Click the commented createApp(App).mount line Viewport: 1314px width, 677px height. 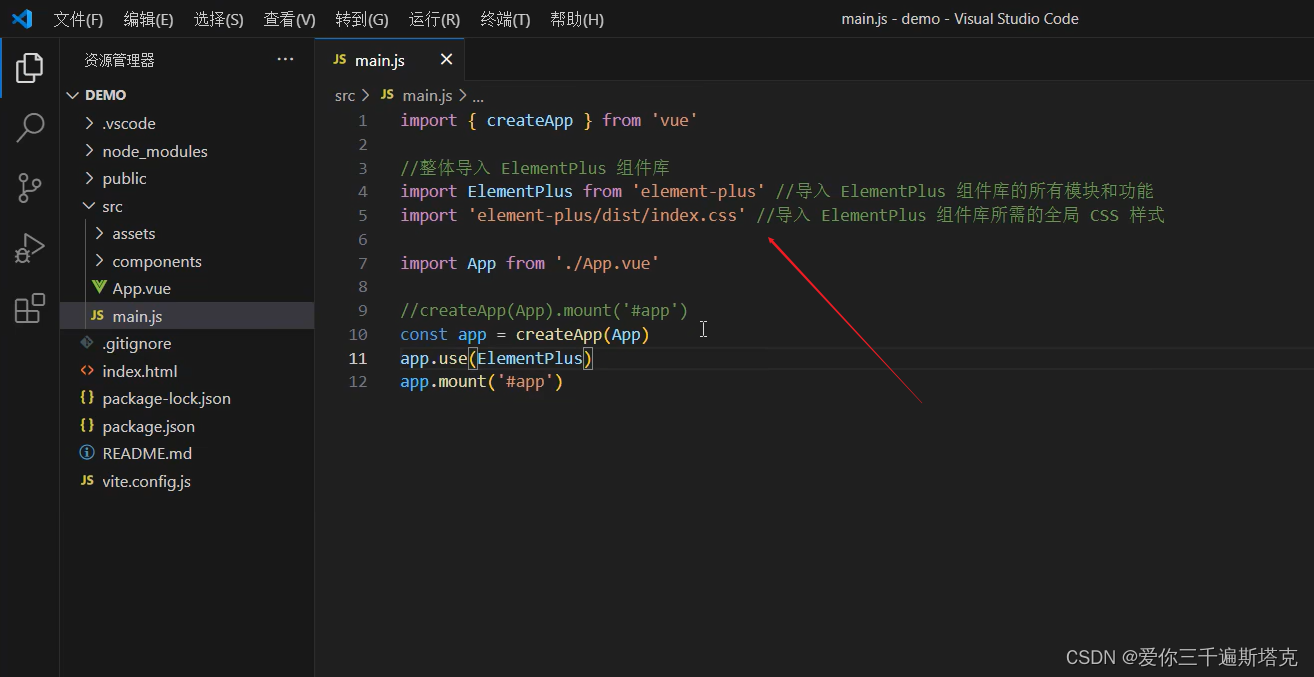pyautogui.click(x=544, y=311)
